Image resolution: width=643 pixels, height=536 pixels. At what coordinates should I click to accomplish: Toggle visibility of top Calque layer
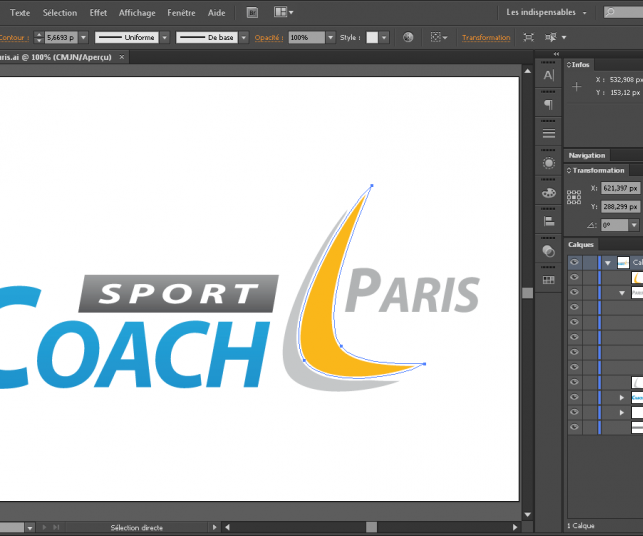[575, 262]
